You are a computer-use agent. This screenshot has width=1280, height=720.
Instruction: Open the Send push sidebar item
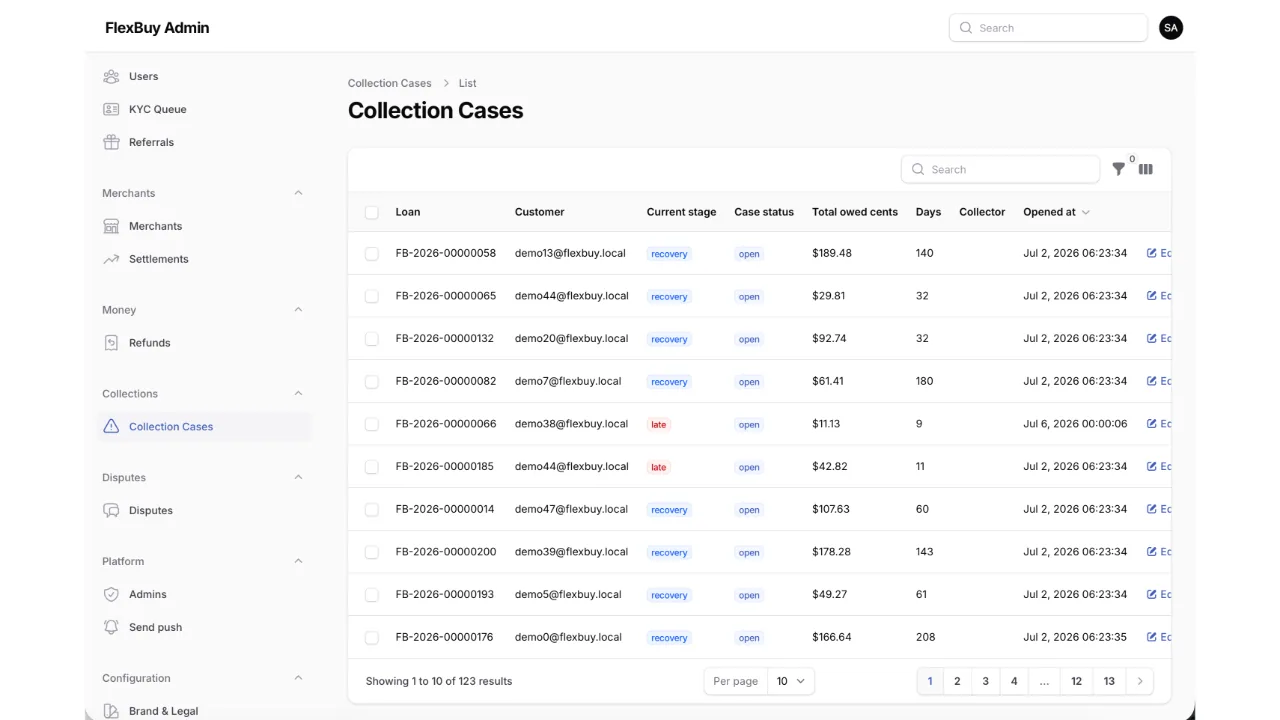click(207, 627)
